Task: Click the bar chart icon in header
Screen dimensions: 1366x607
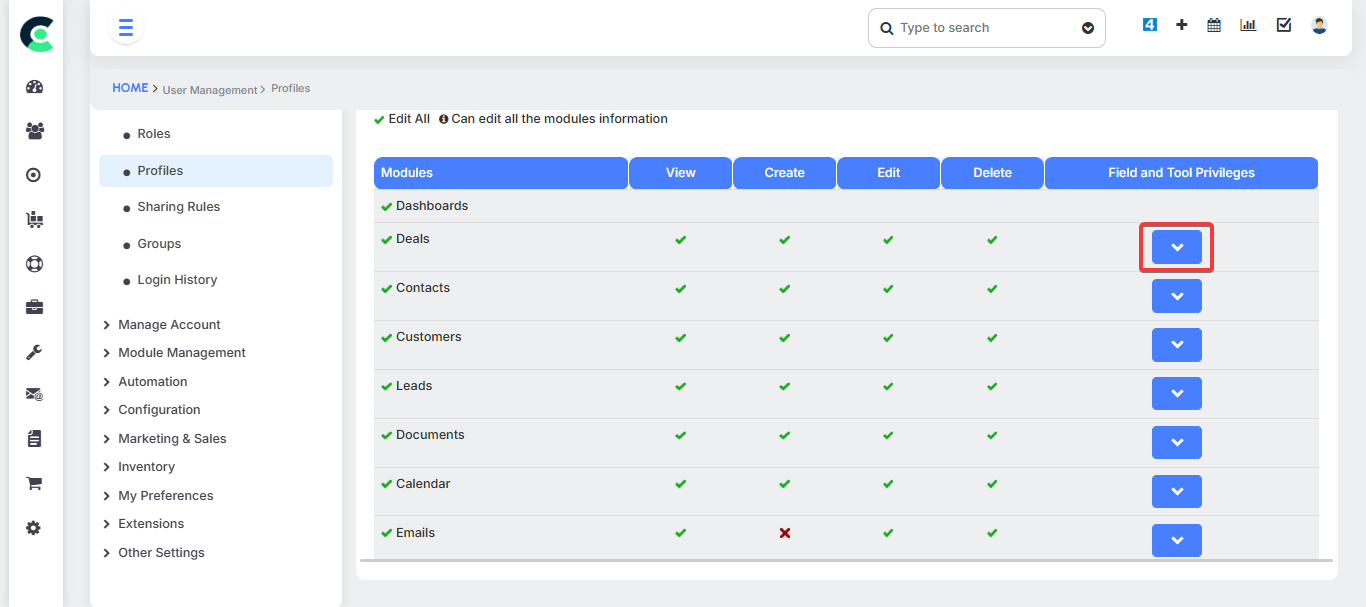Action: click(1248, 26)
